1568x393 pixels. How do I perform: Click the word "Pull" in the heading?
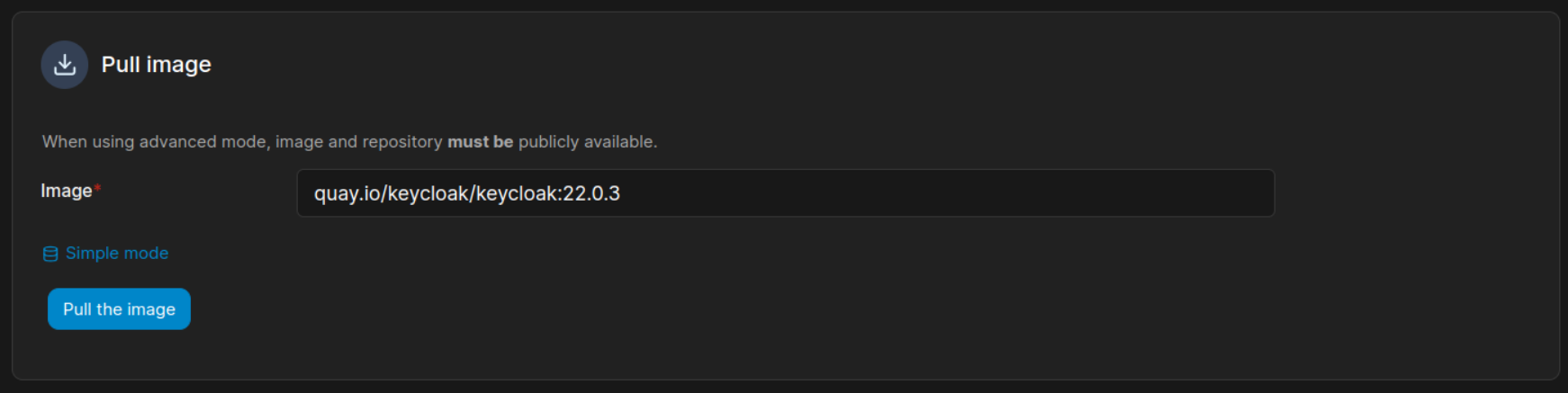tap(121, 65)
